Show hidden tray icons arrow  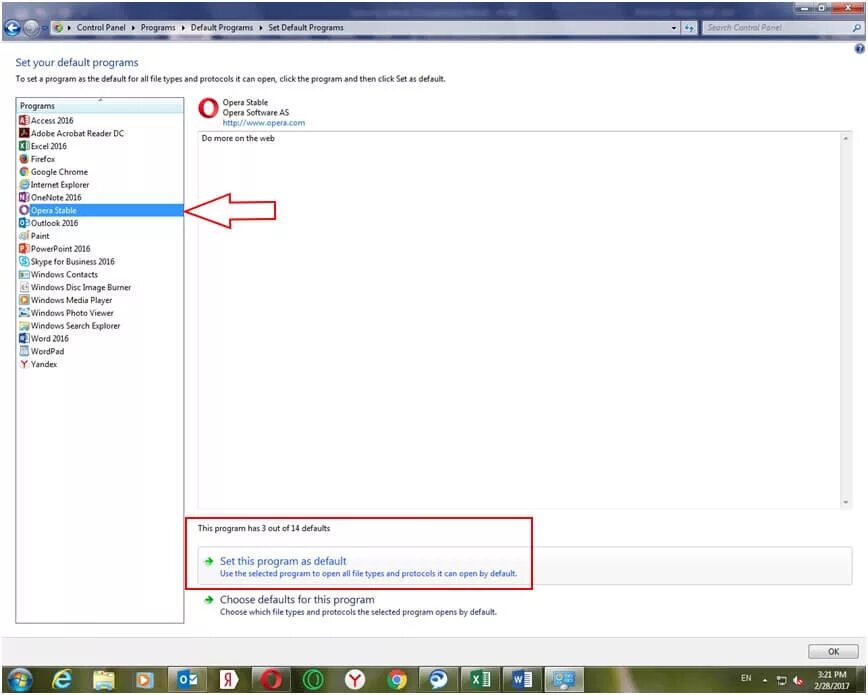click(x=765, y=680)
